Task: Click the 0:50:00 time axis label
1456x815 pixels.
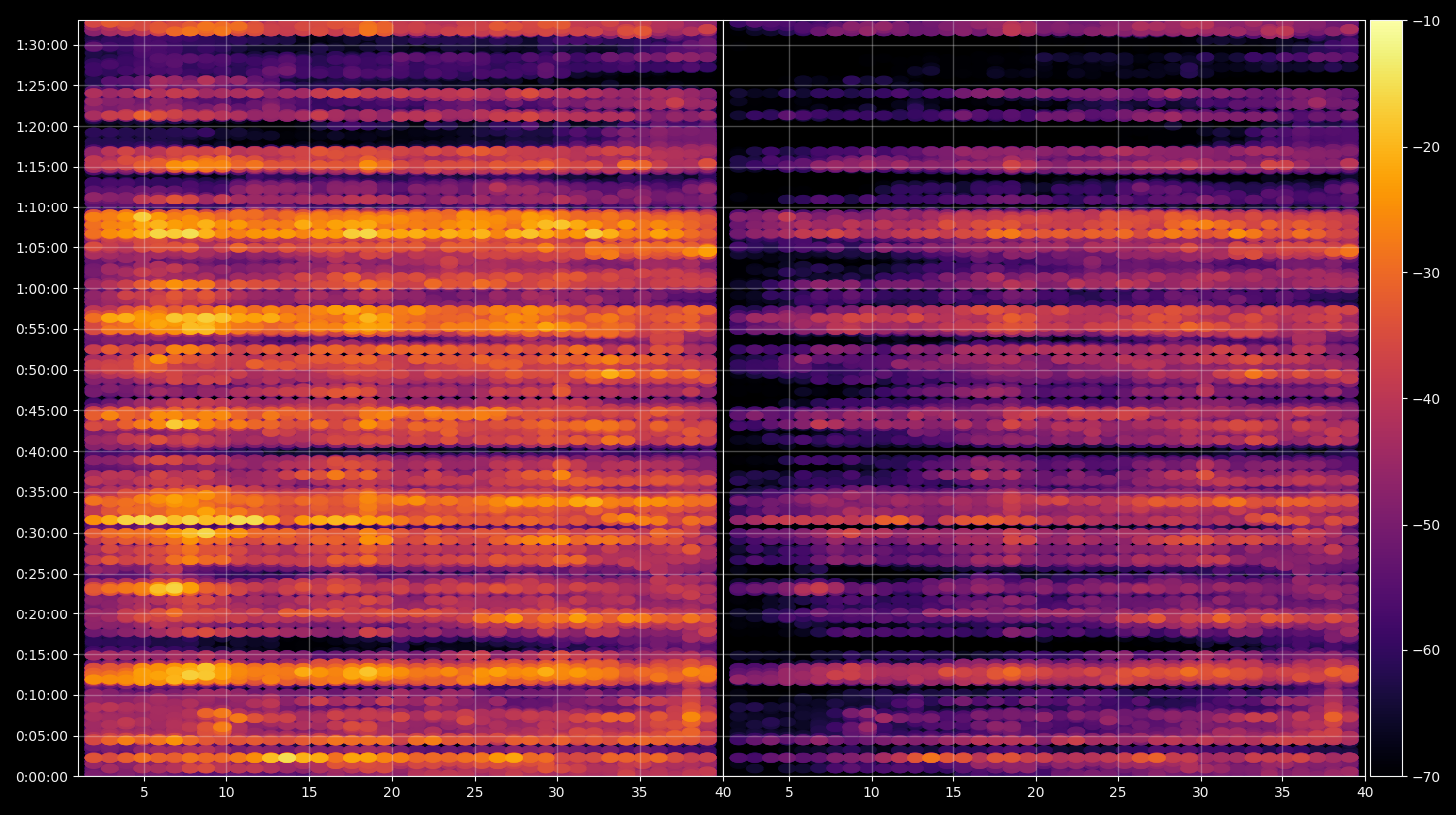Action: pyautogui.click(x=42, y=370)
